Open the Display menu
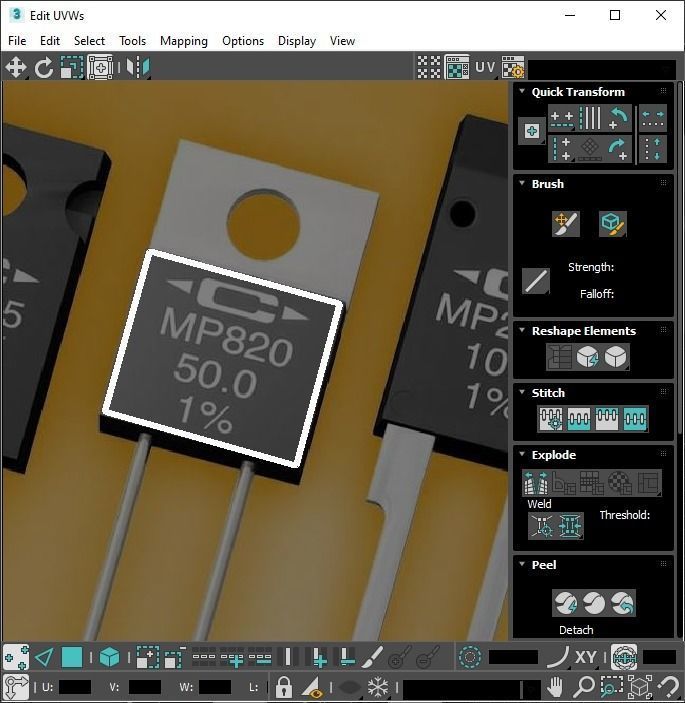 click(x=297, y=41)
